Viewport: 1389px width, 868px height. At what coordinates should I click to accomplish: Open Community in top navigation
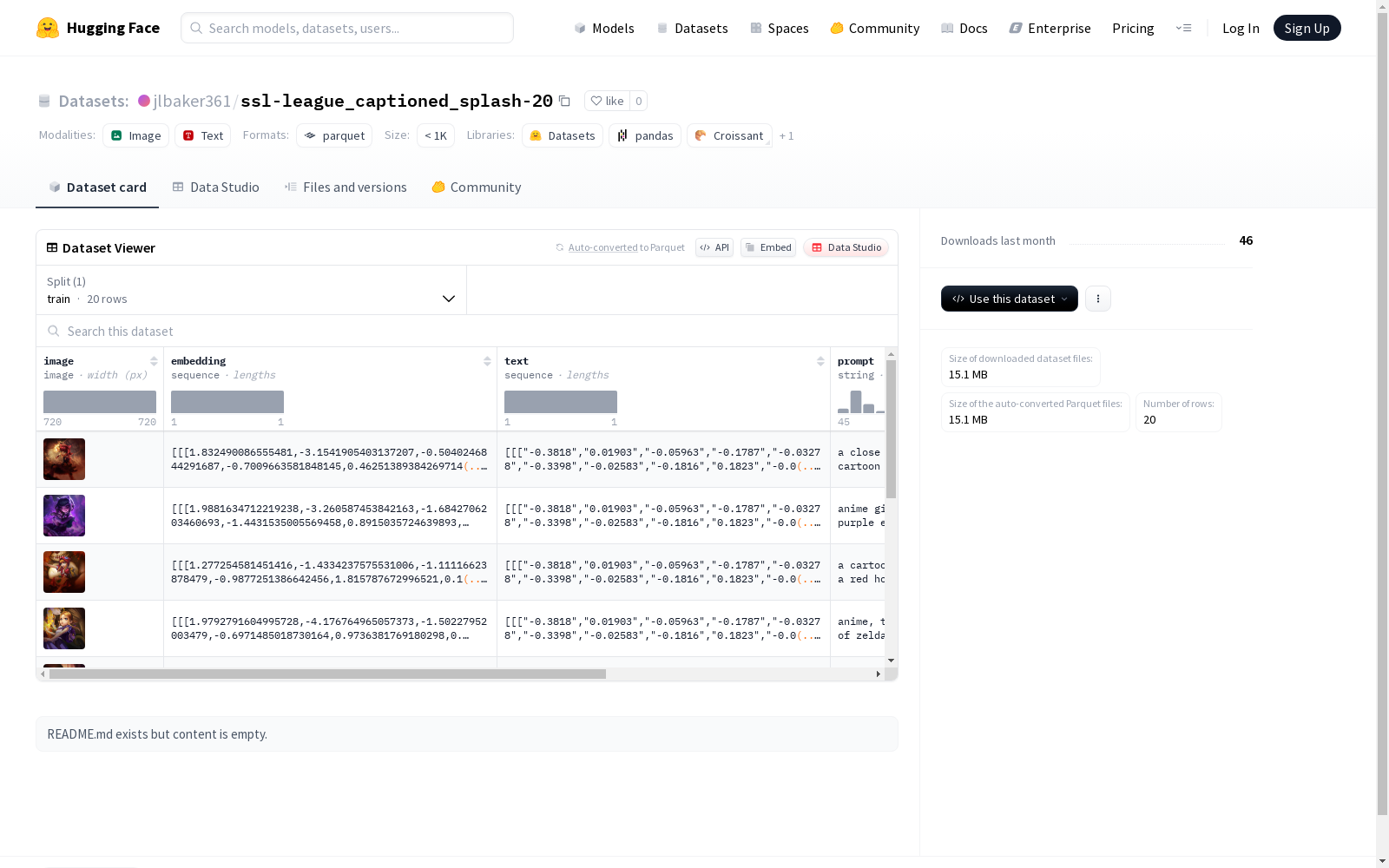coord(875,28)
